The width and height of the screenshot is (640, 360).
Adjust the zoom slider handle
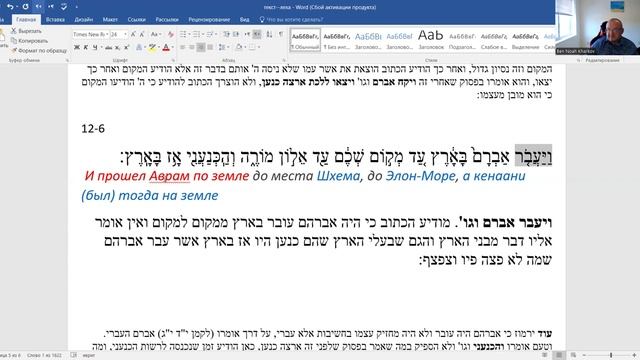[611, 356]
